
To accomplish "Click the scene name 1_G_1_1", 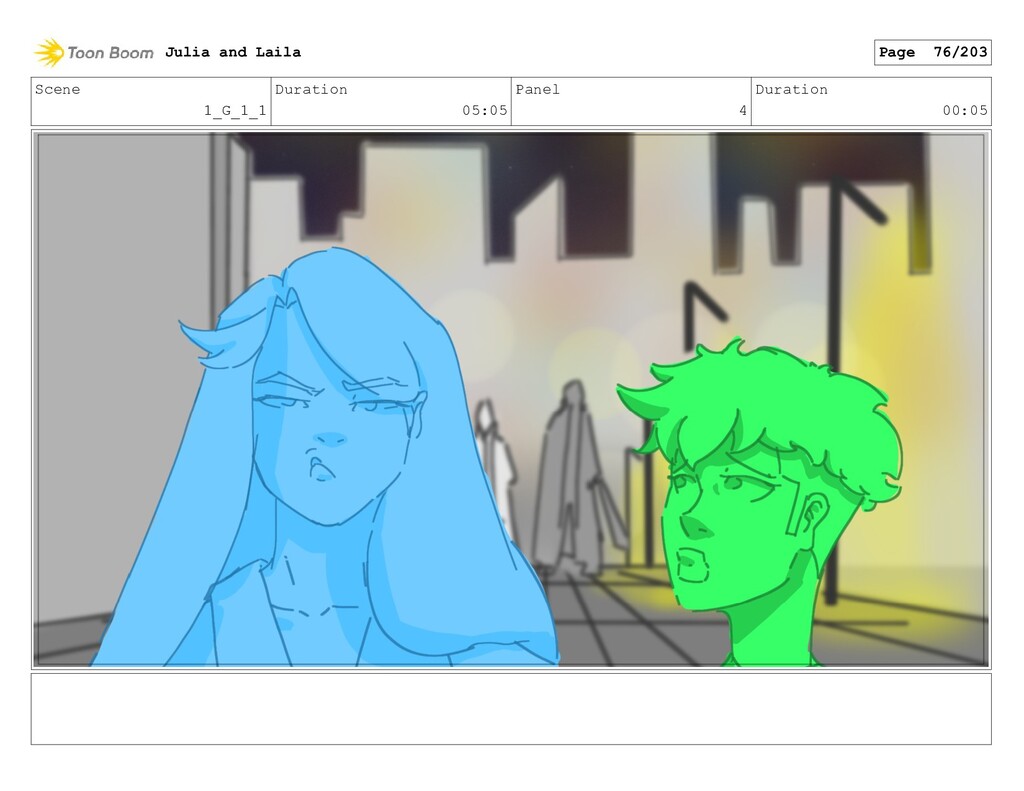I will tap(234, 110).
